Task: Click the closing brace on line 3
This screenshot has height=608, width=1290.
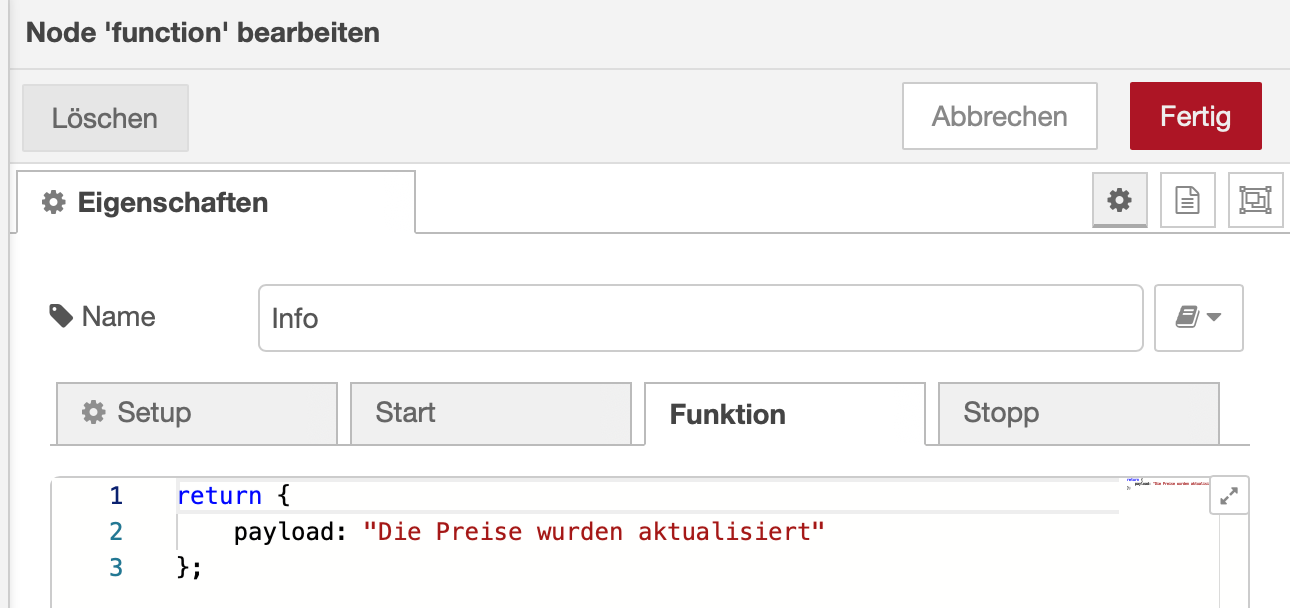Action: point(187,568)
